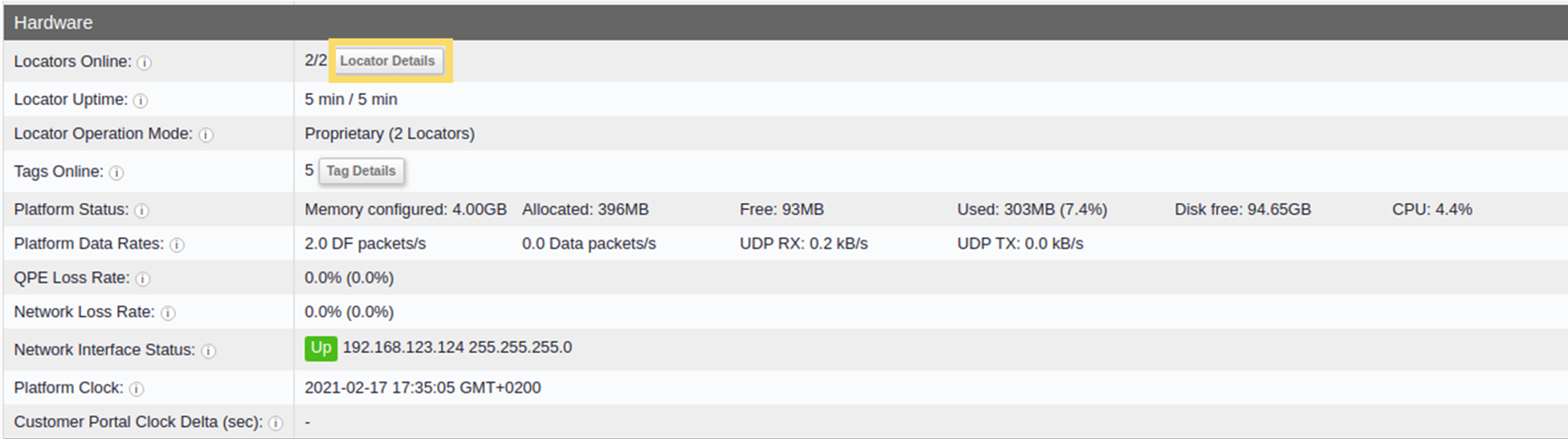Click the Platform Status info icon
Screen dimensions: 1568x439
(141, 211)
